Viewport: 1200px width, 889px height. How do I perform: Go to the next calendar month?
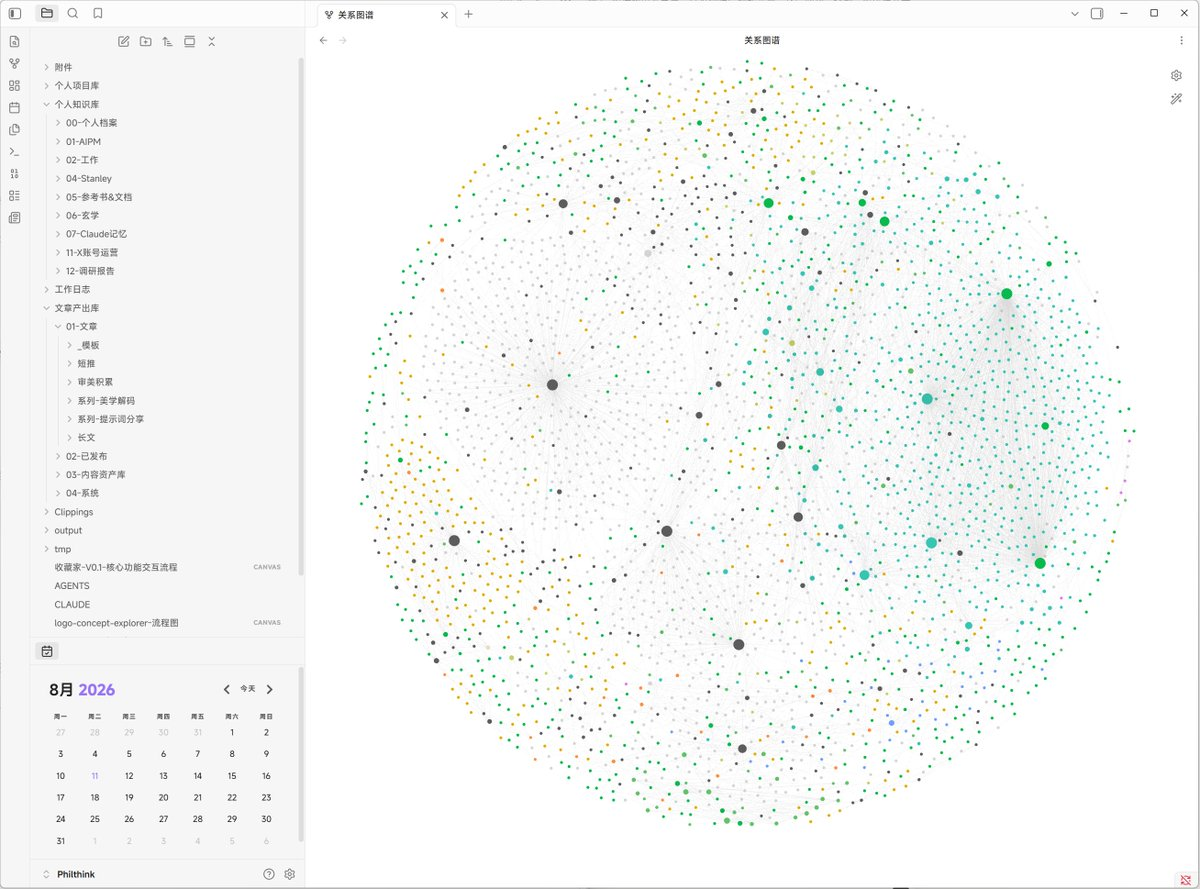(x=270, y=689)
